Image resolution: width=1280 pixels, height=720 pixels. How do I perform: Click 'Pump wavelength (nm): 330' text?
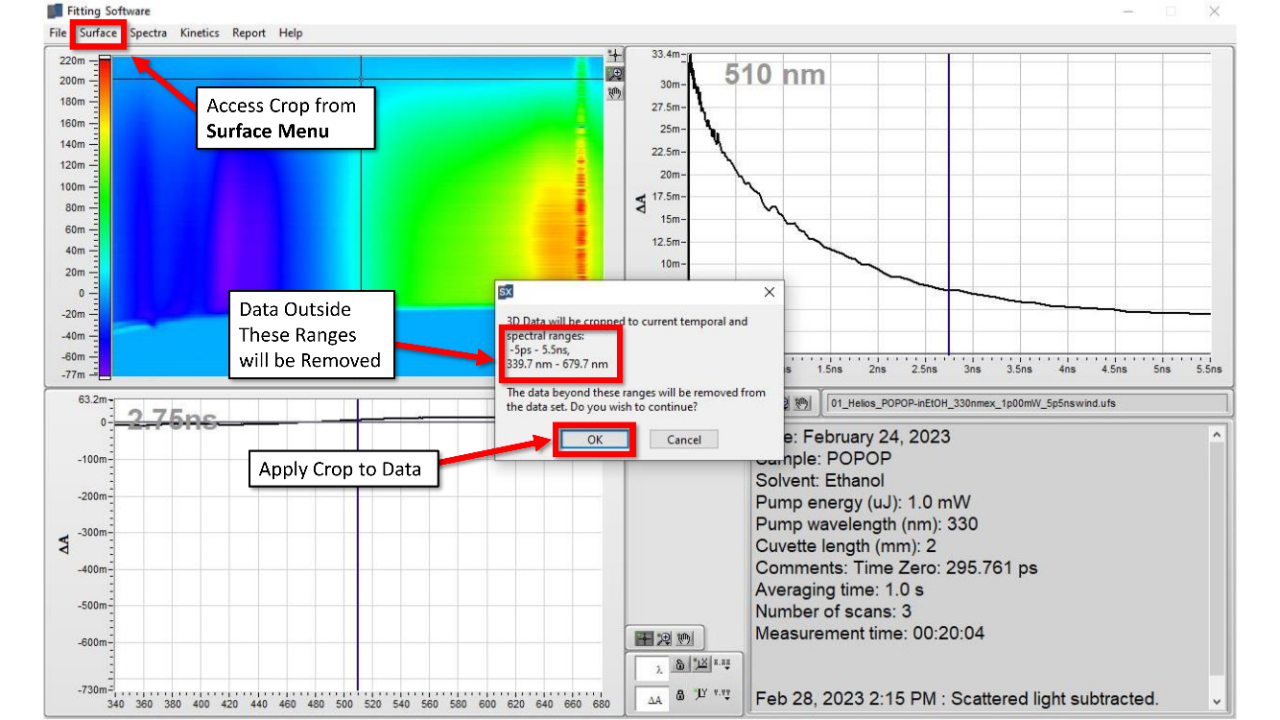pyautogui.click(x=866, y=524)
